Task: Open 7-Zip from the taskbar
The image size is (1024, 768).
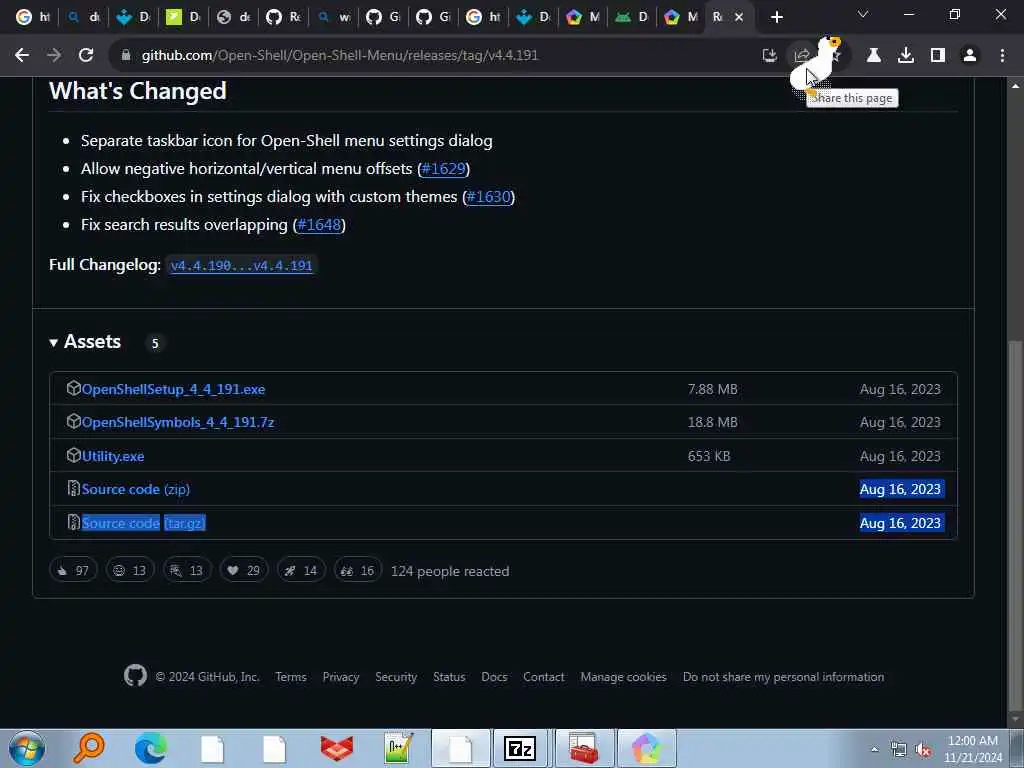Action: [520, 748]
